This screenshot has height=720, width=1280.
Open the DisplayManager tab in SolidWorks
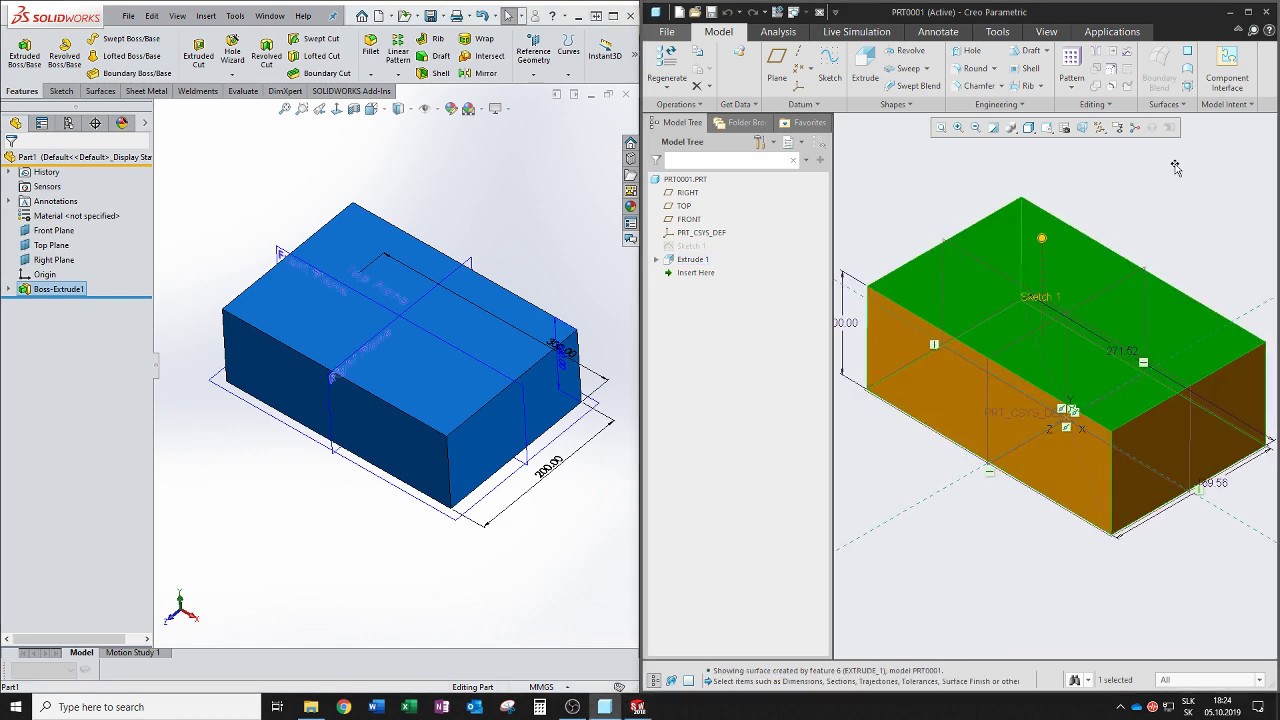(x=122, y=123)
